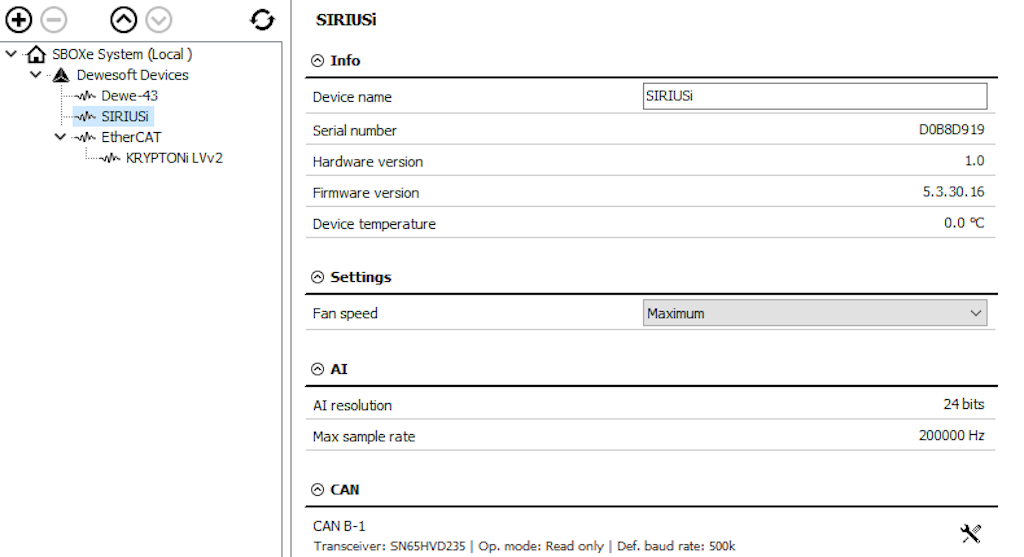Click serial number value D0B8D919
1024x557 pixels.
coord(952,130)
